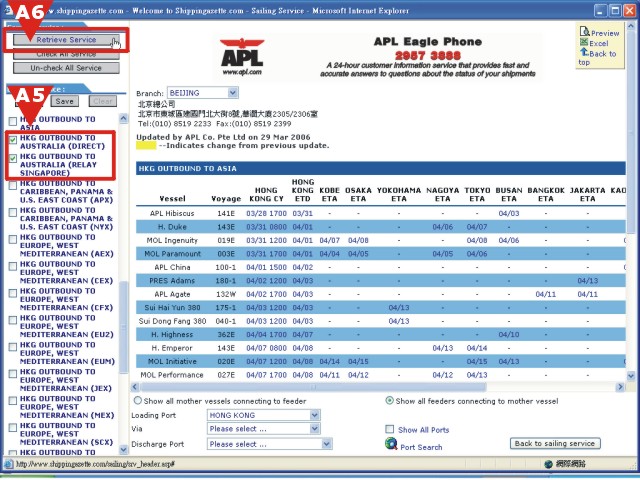Image resolution: width=640 pixels, height=480 pixels.
Task: Click the IE page icon in title bar
Action: click(8, 11)
